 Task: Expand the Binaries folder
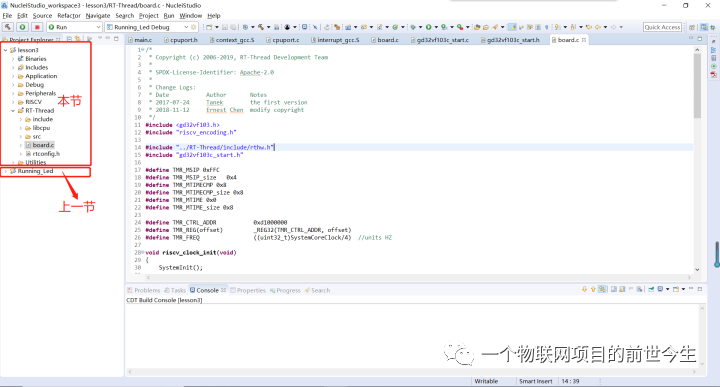pyautogui.click(x=13, y=59)
